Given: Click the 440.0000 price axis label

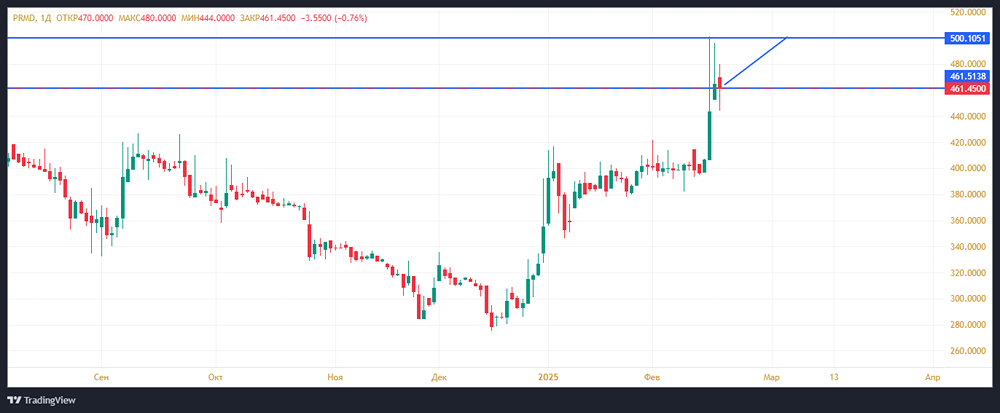Looking at the screenshot, I should pyautogui.click(x=969, y=116).
